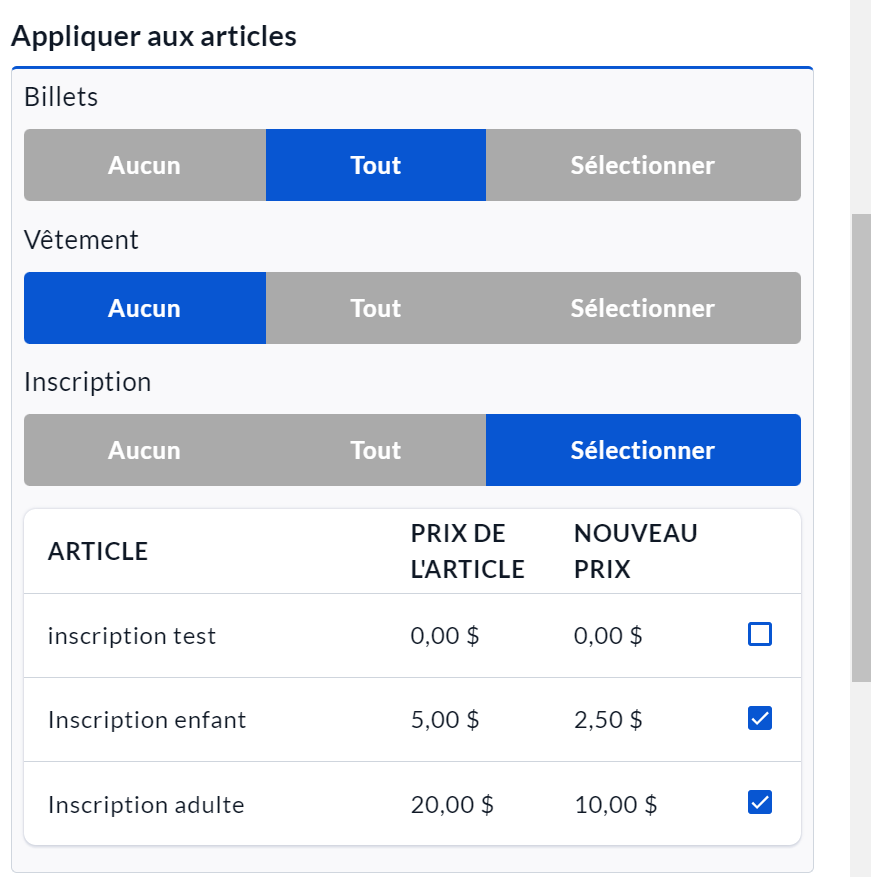Apply to all Vêtement items with Tout
871x877 pixels.
click(375, 308)
